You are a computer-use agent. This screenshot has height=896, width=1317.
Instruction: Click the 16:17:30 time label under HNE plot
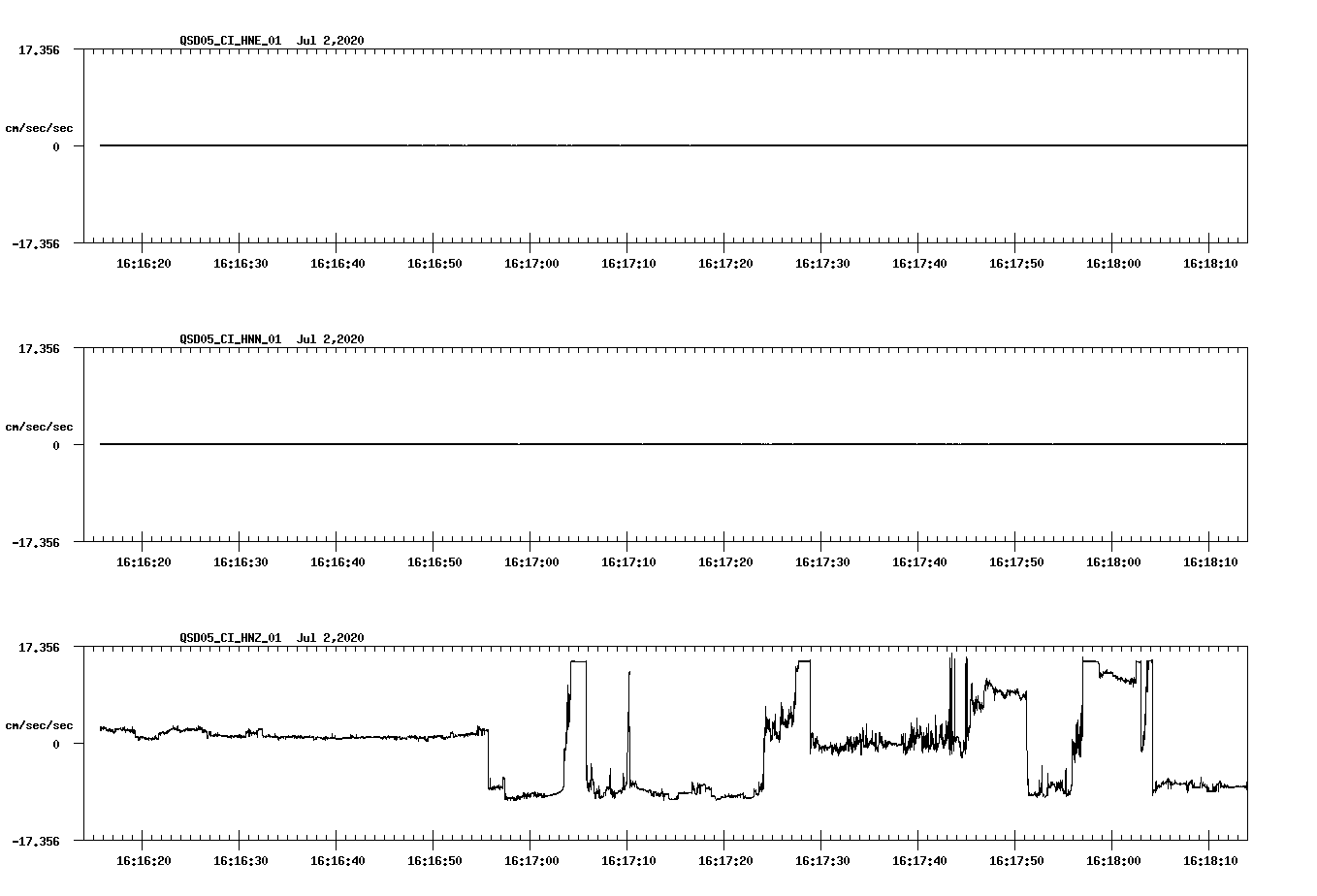point(822,264)
